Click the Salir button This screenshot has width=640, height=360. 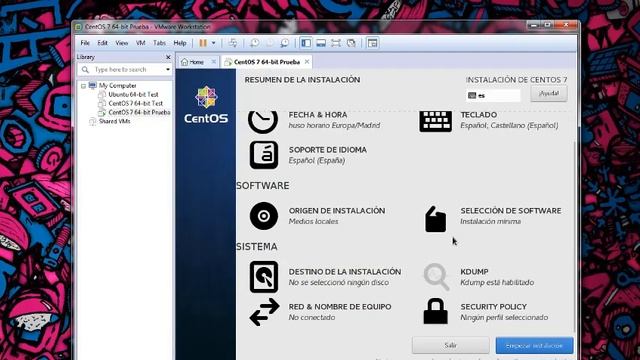(450, 345)
